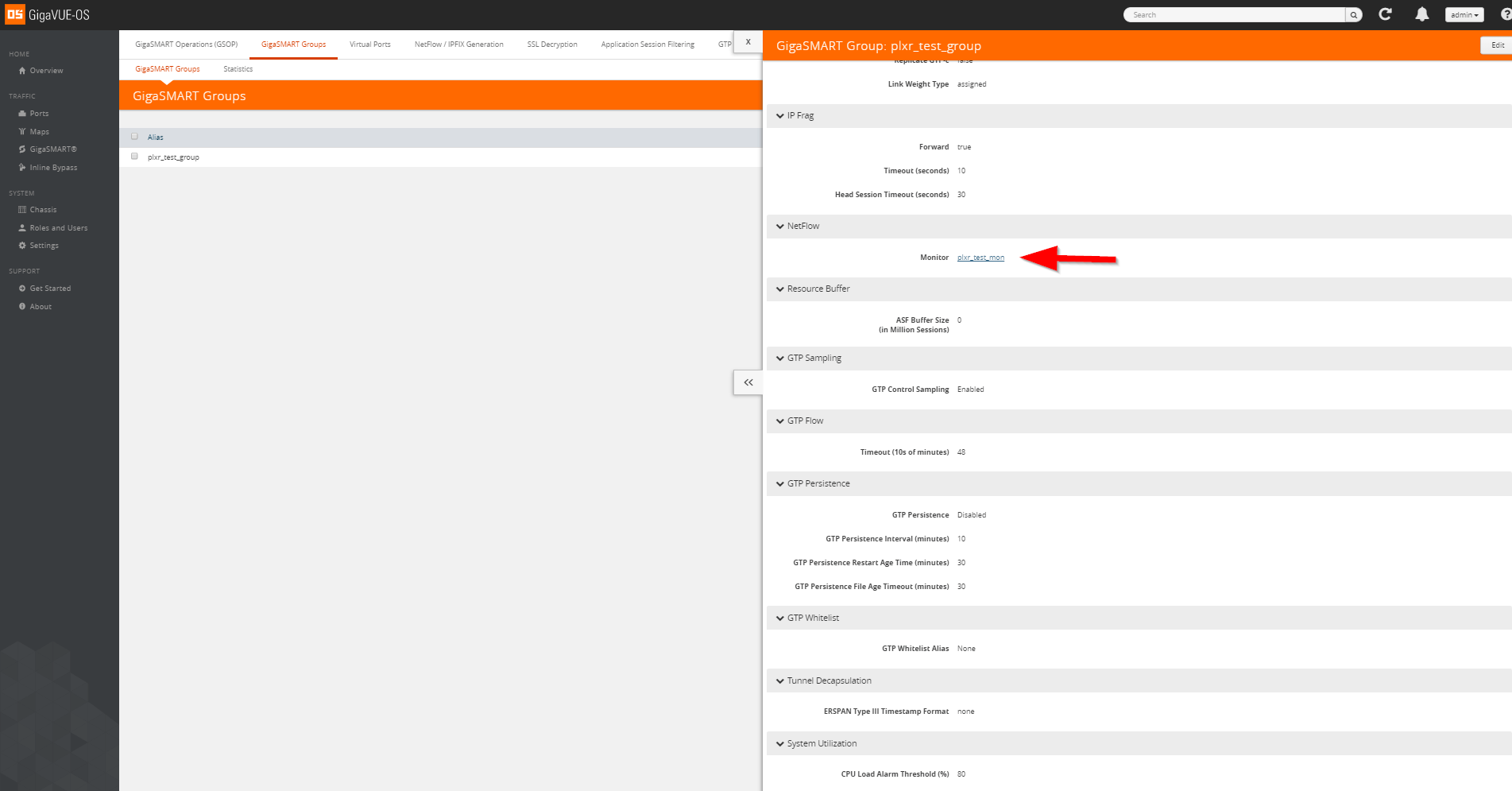Click the Settings gear icon
The width and height of the screenshot is (1512, 791).
point(22,246)
